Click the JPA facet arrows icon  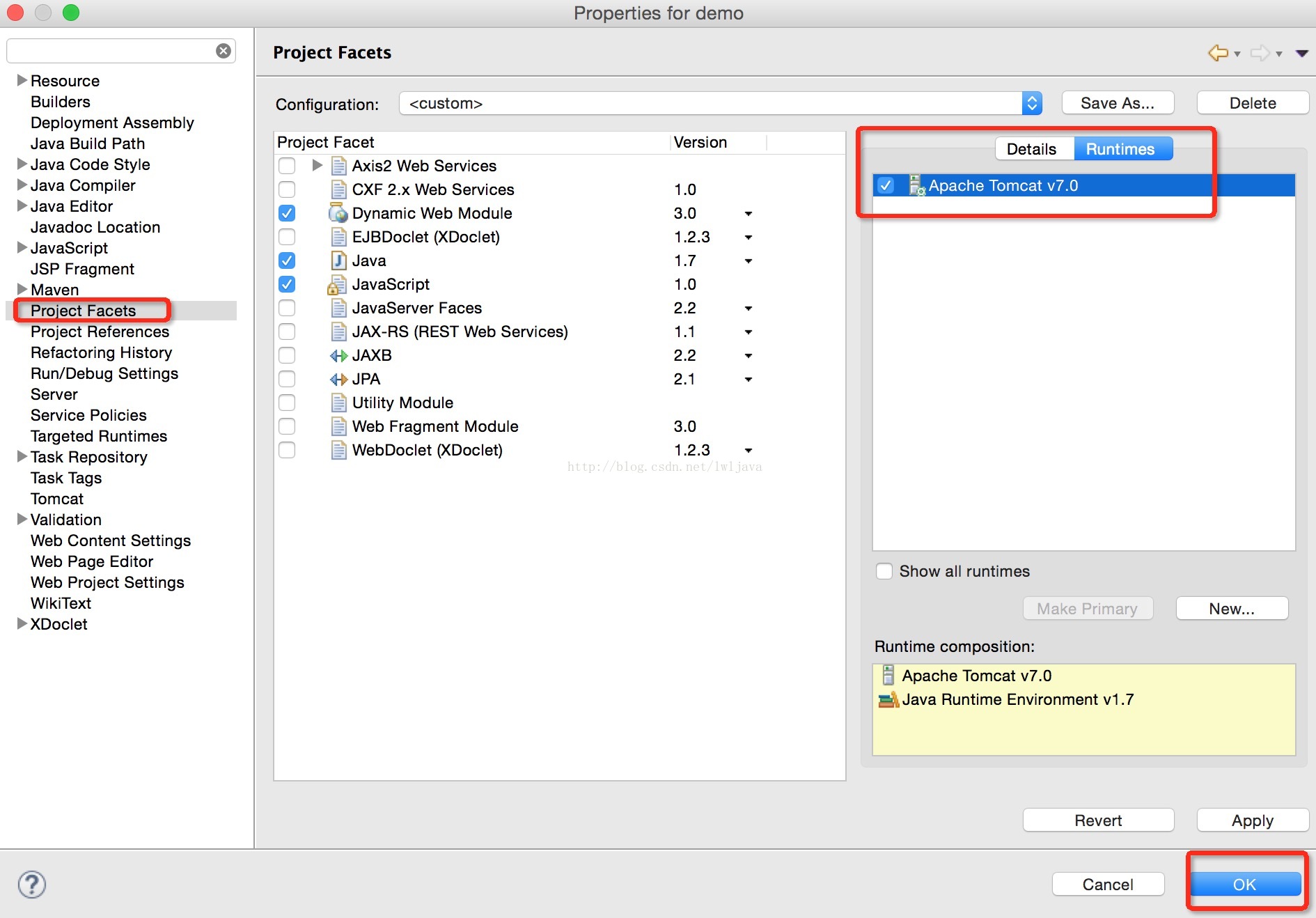pos(338,380)
